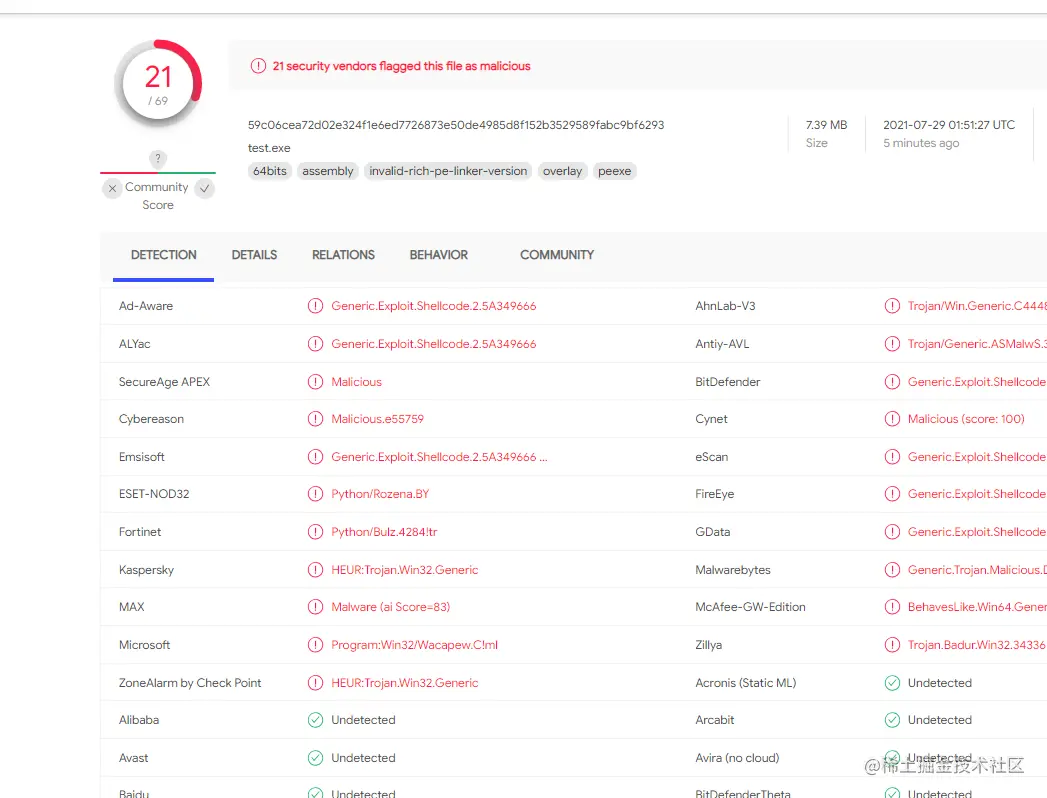Click the peexe tag
The width and height of the screenshot is (1047, 798).
(x=614, y=171)
